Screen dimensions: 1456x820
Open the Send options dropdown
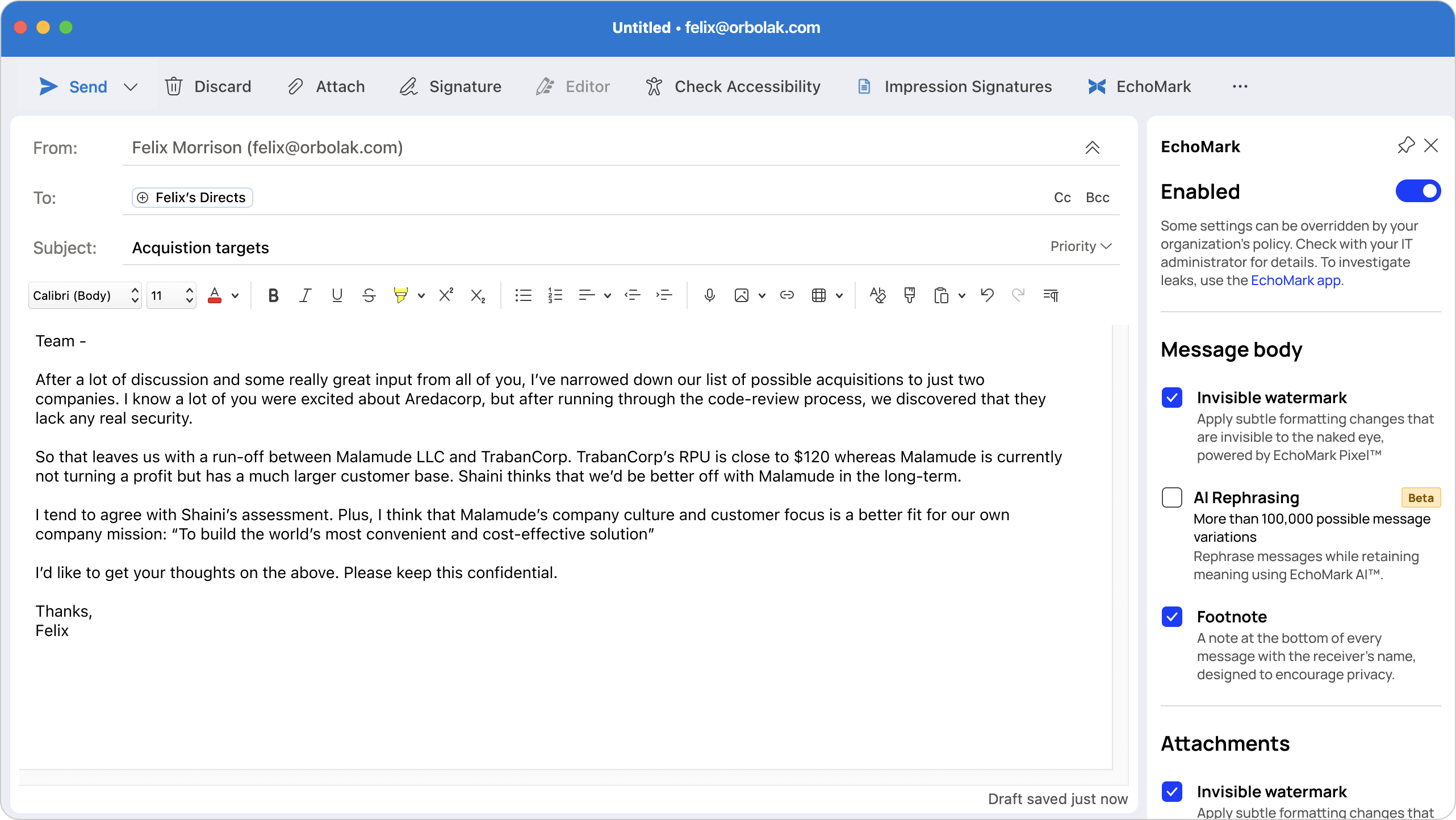(x=131, y=87)
